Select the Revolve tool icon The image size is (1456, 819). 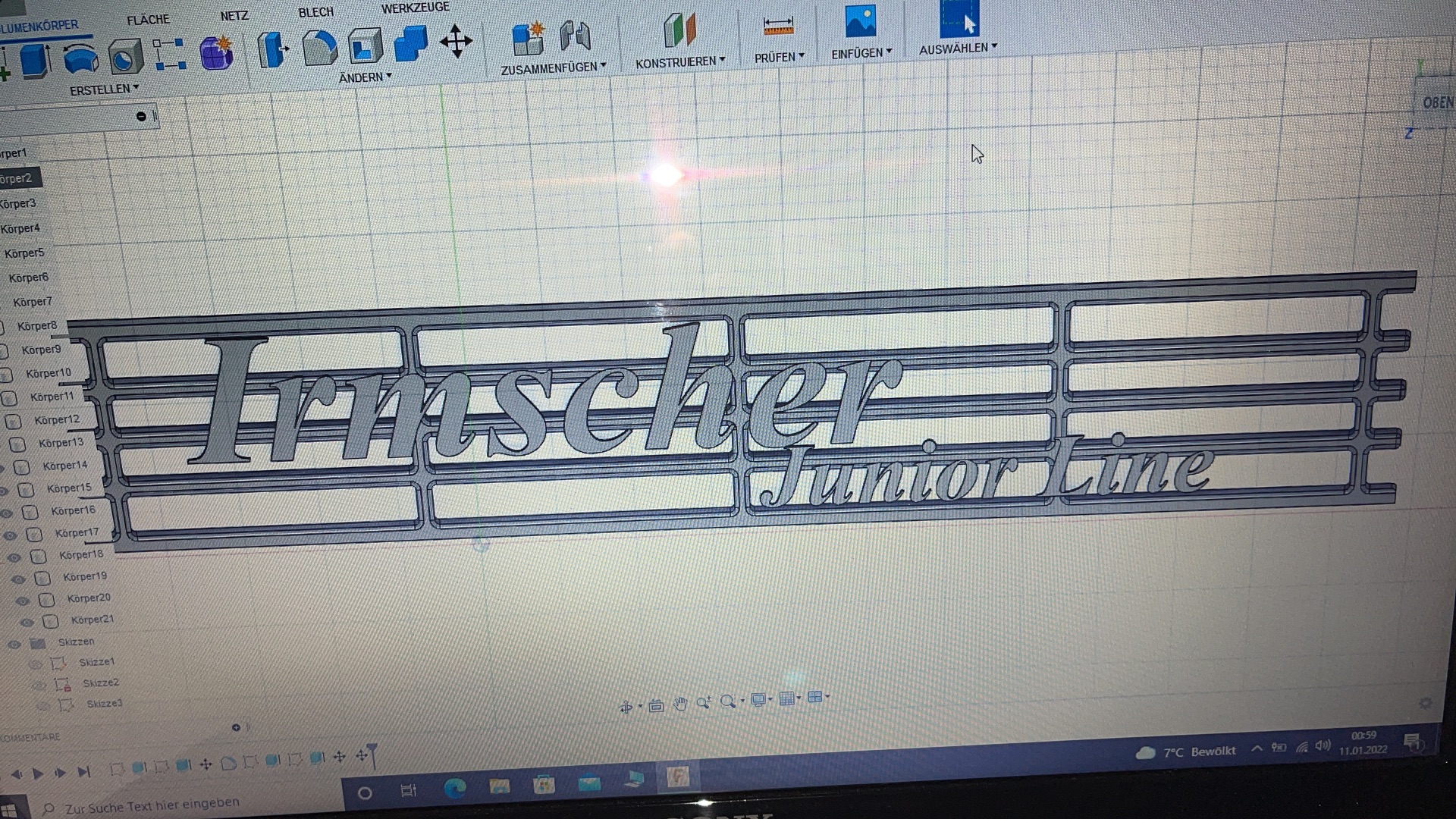(80, 58)
